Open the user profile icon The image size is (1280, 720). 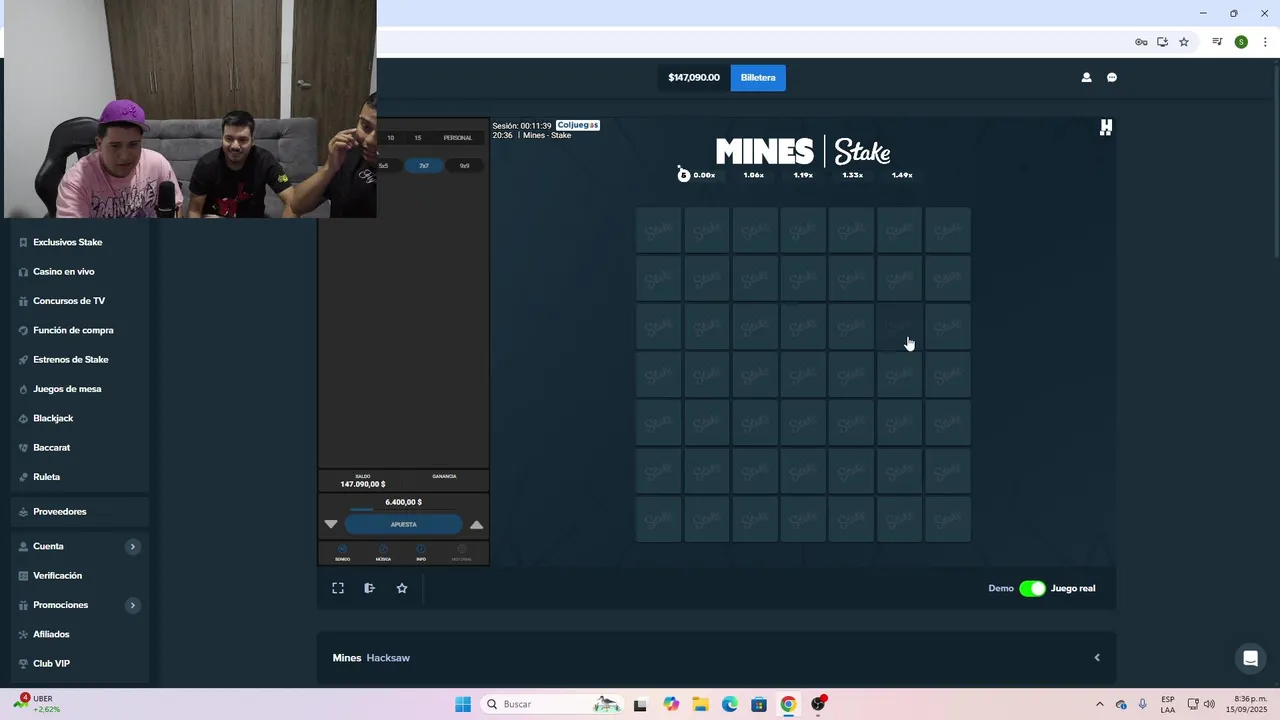(x=1086, y=77)
